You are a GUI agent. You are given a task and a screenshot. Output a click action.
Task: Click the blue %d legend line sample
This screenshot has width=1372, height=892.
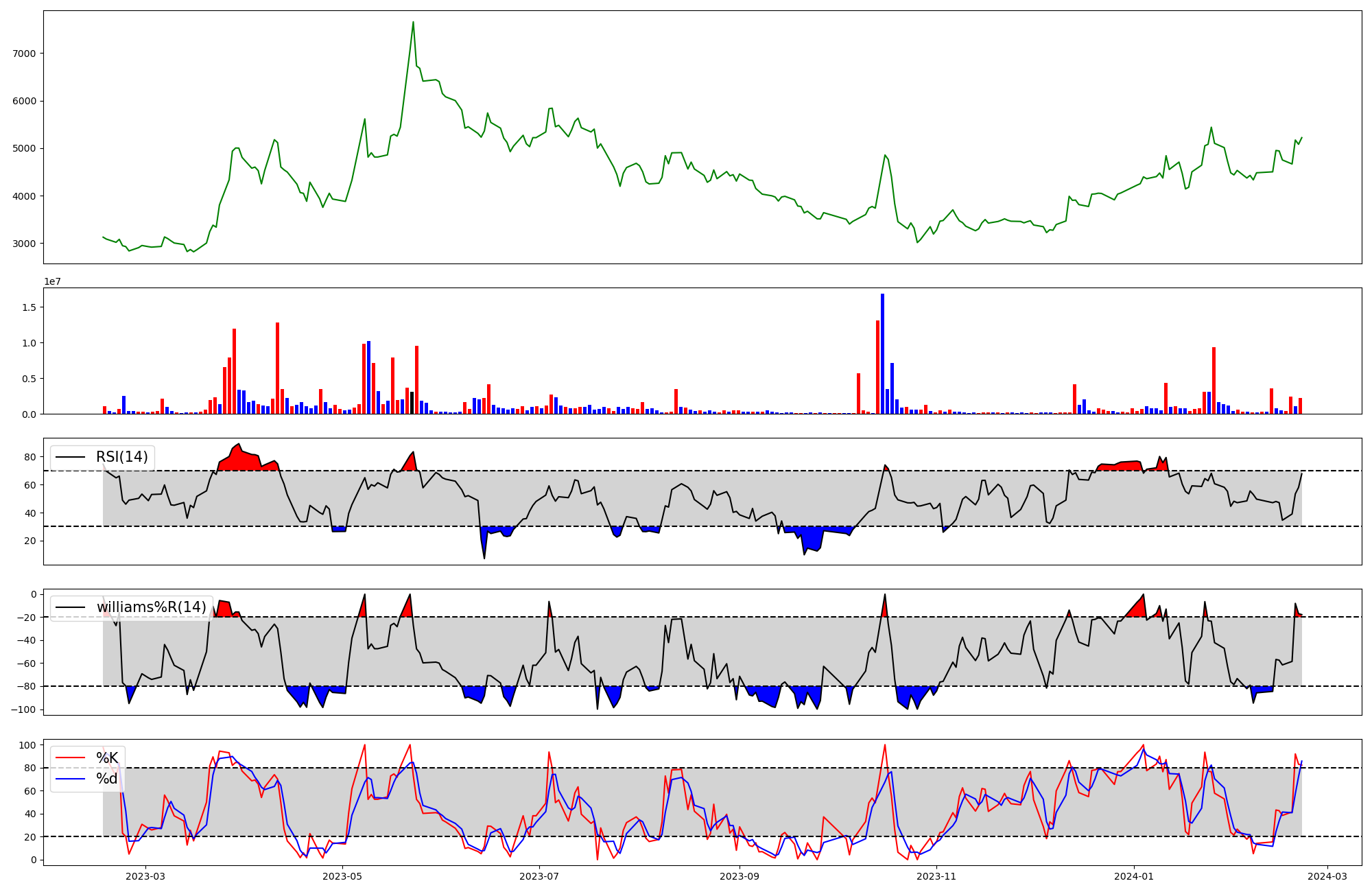pyautogui.click(x=70, y=778)
